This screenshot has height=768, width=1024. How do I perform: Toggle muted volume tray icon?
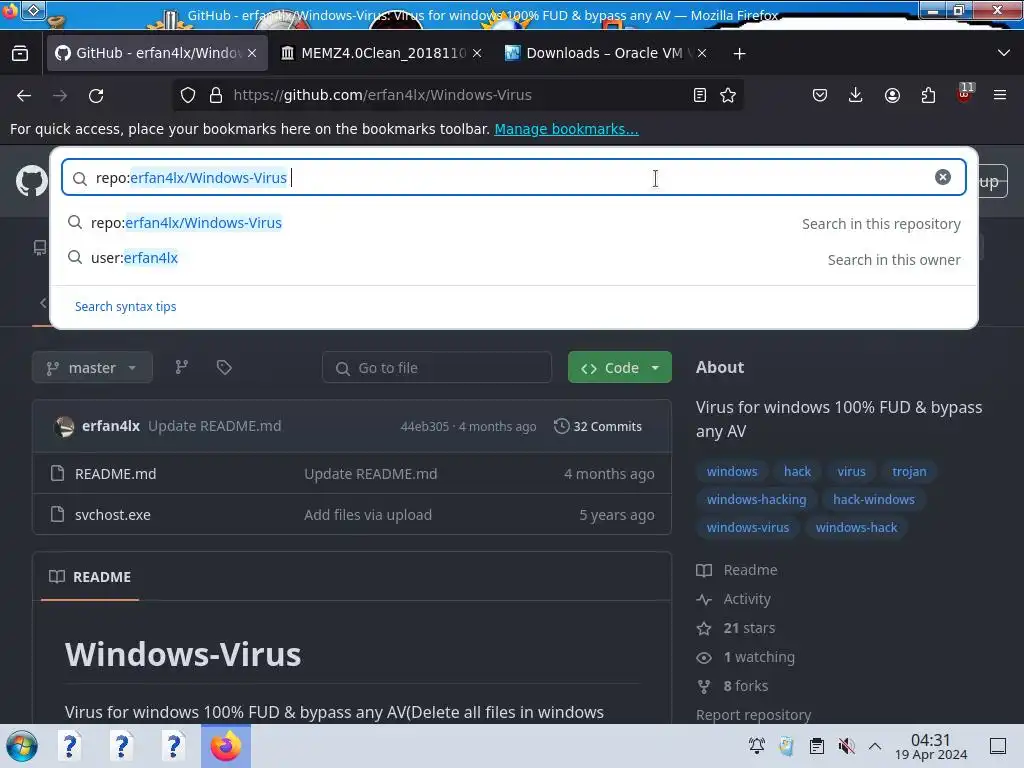pos(846,745)
